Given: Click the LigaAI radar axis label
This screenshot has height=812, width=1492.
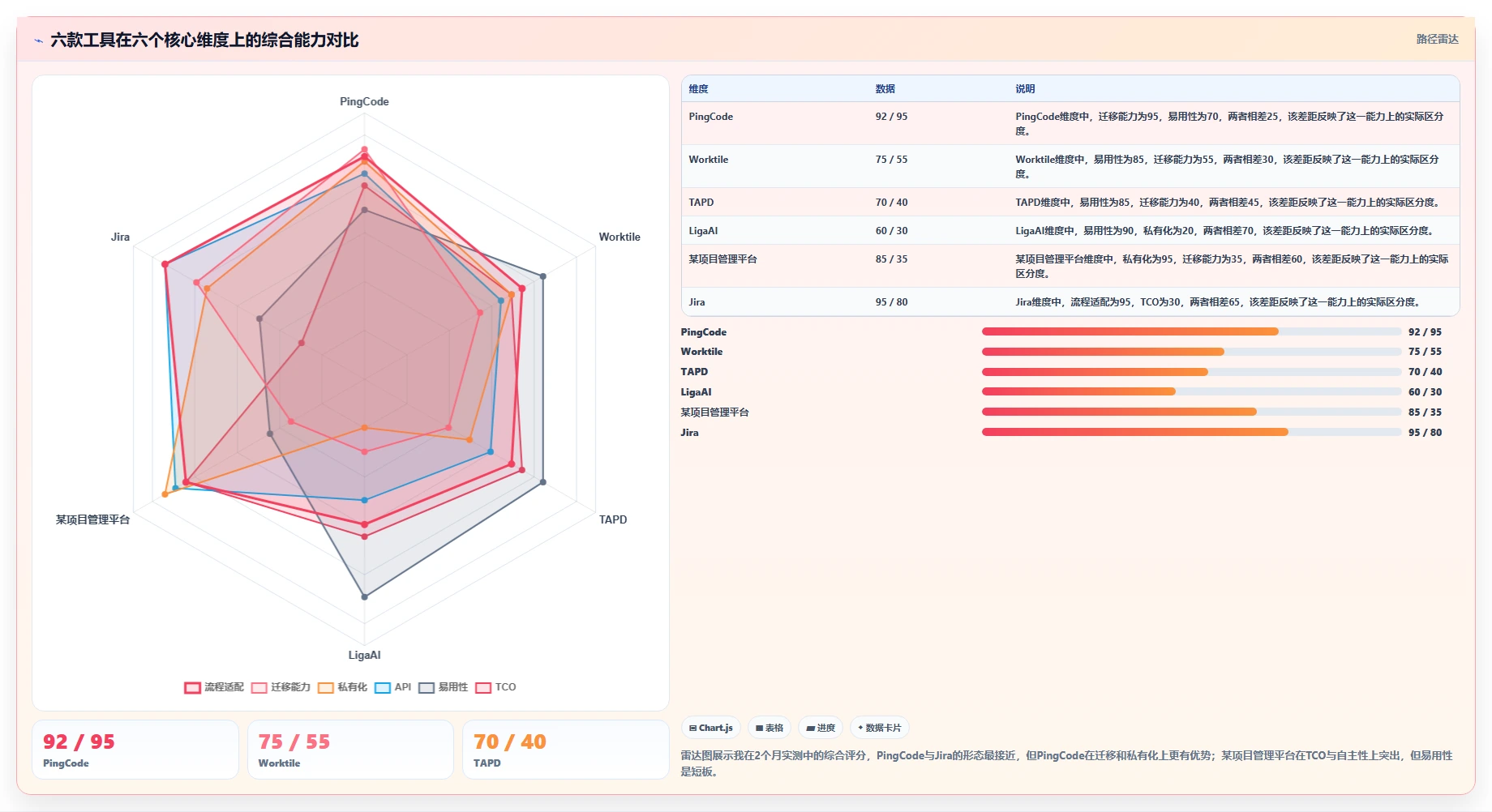Looking at the screenshot, I should coord(364,656).
